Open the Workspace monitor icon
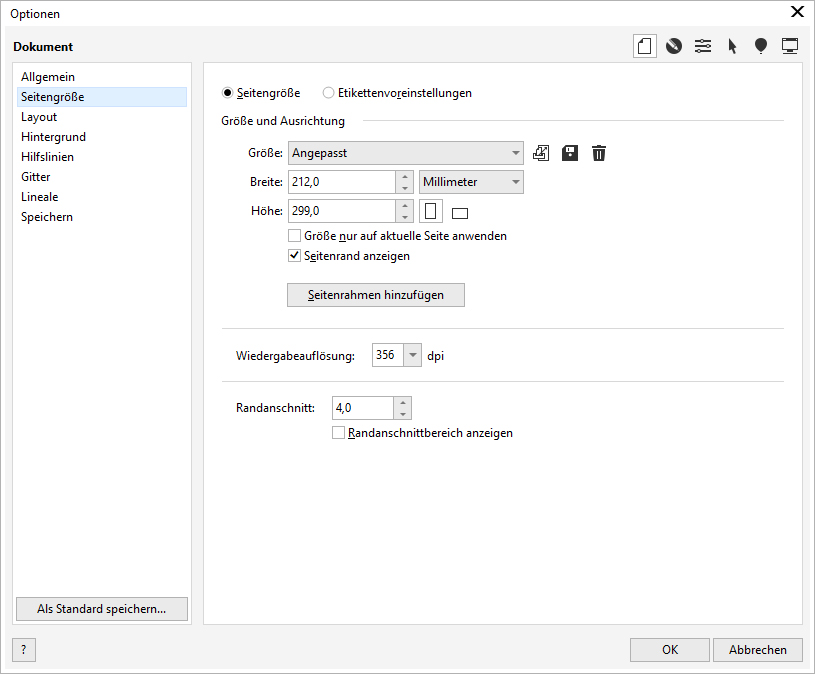 (790, 46)
